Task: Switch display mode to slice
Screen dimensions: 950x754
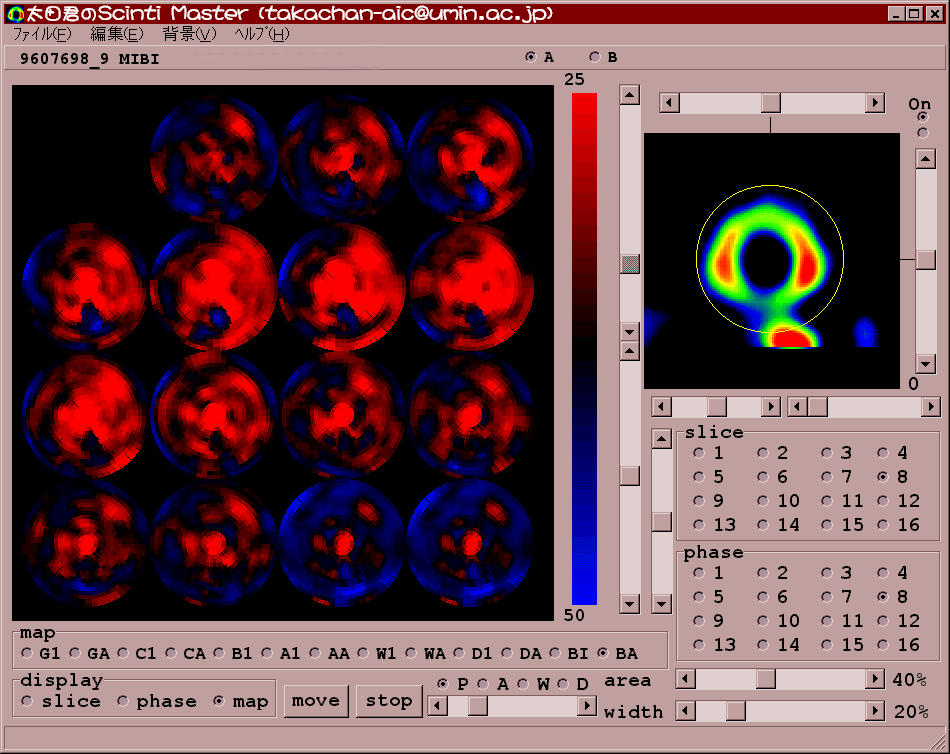Action: [27, 701]
